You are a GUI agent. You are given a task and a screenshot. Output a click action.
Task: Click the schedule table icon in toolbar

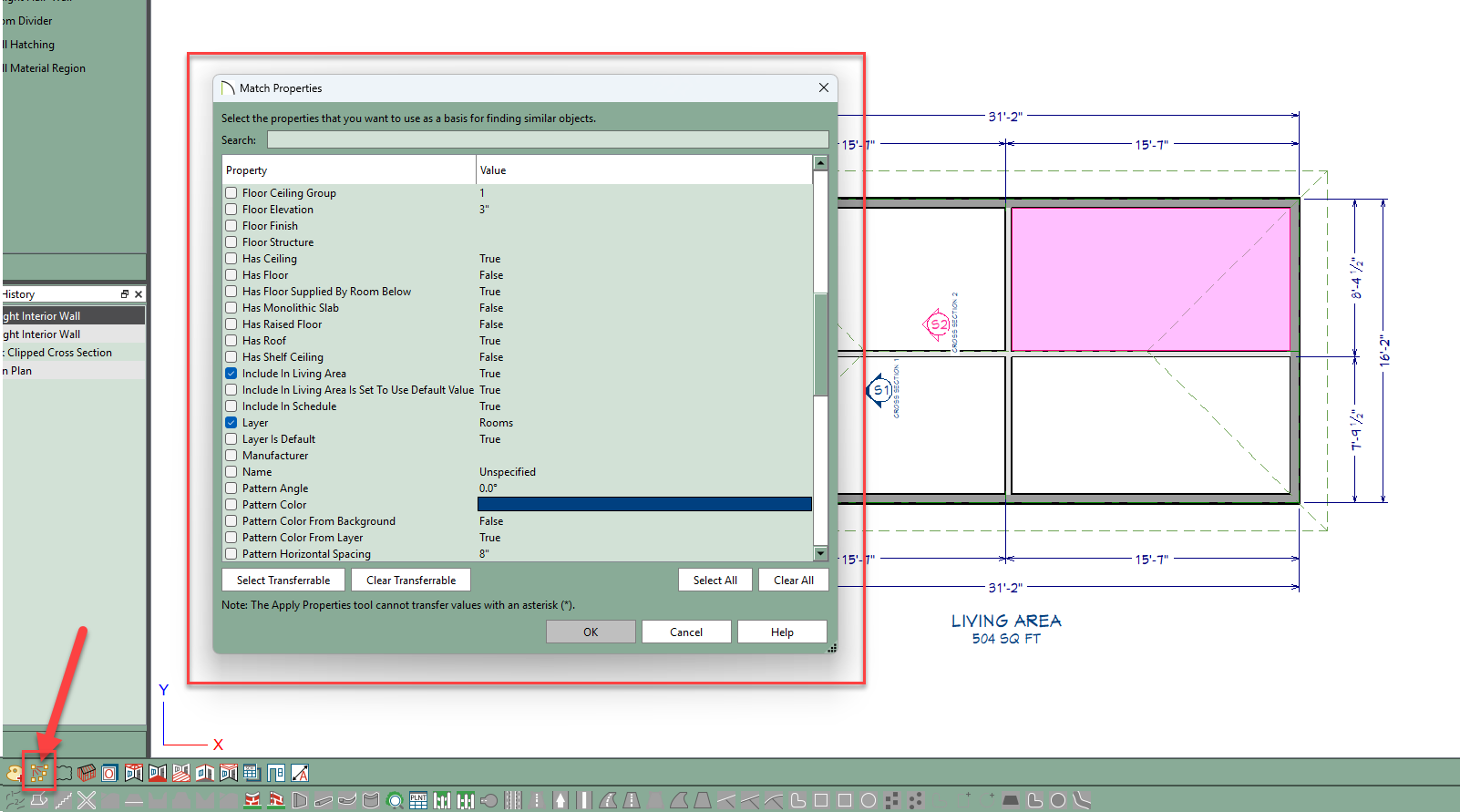(x=252, y=773)
